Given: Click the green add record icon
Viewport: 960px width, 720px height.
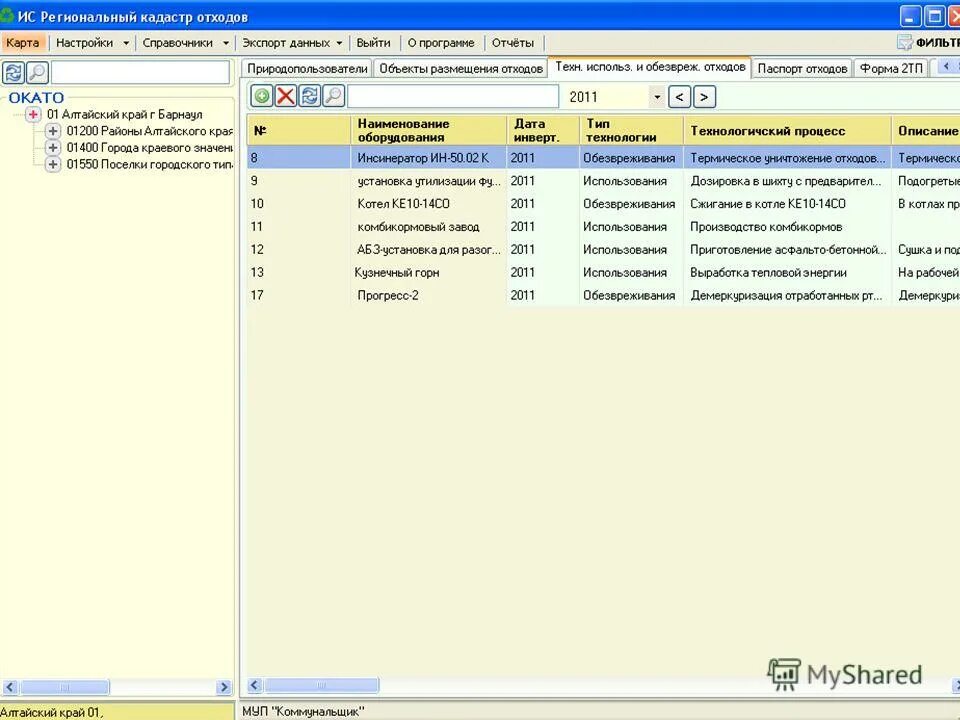Looking at the screenshot, I should click(261, 96).
